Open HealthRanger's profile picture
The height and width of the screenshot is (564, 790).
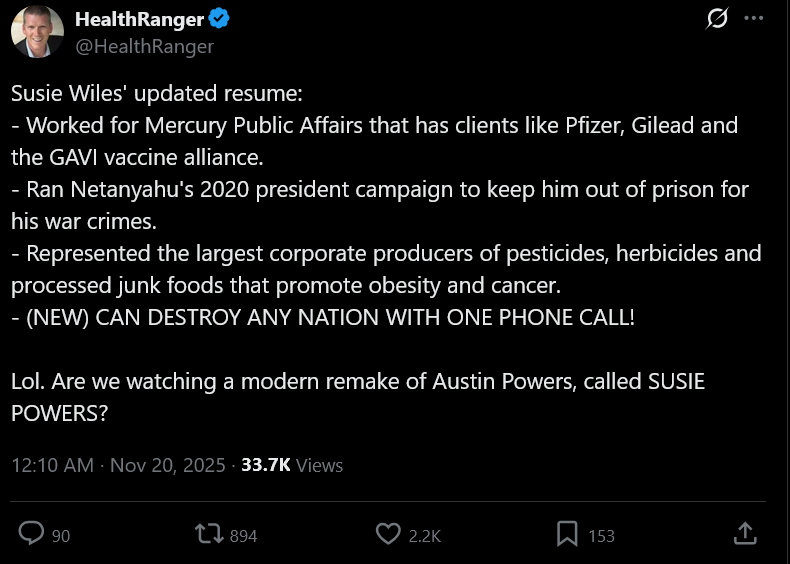click(38, 32)
